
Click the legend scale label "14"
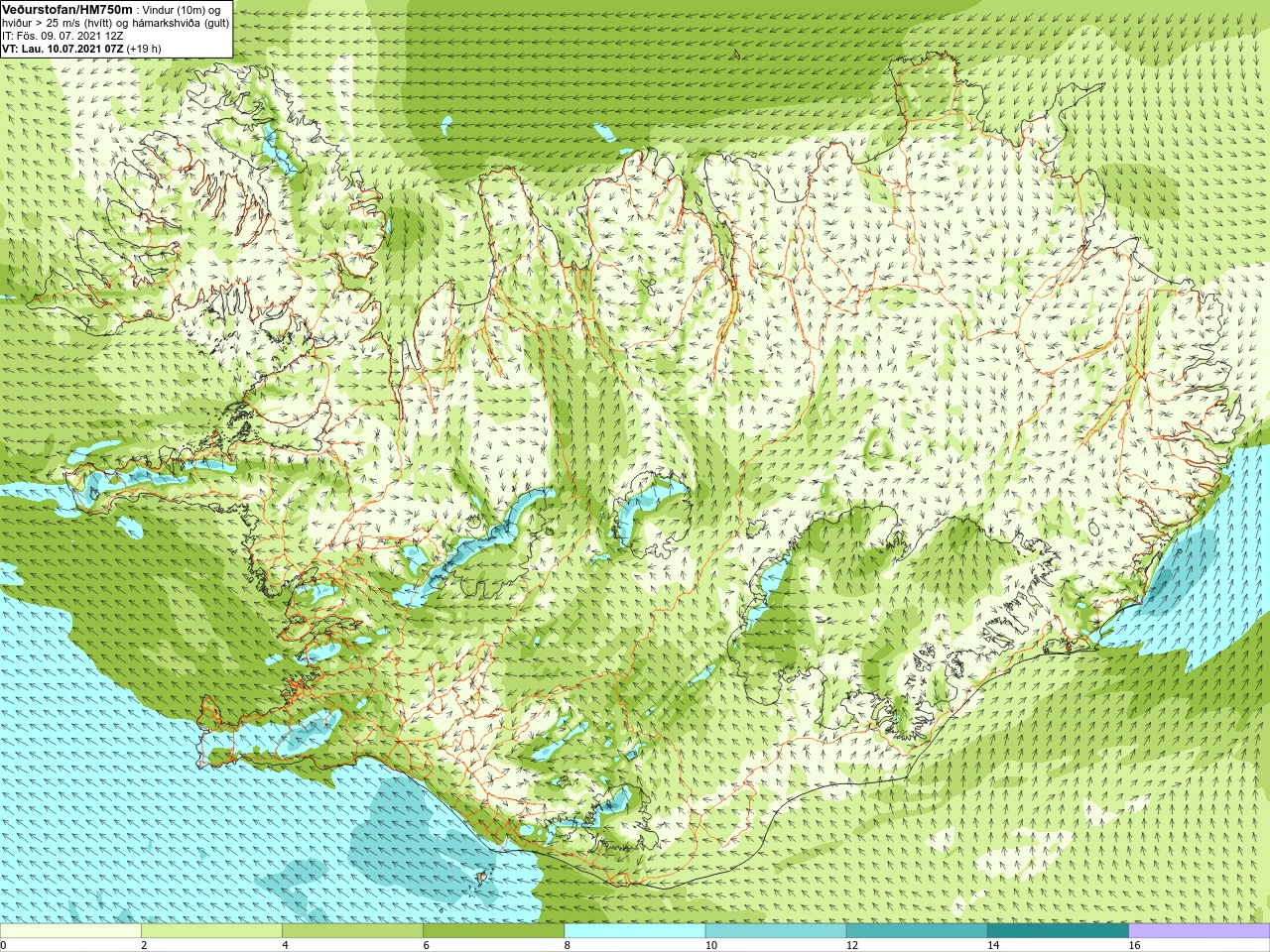[992, 945]
